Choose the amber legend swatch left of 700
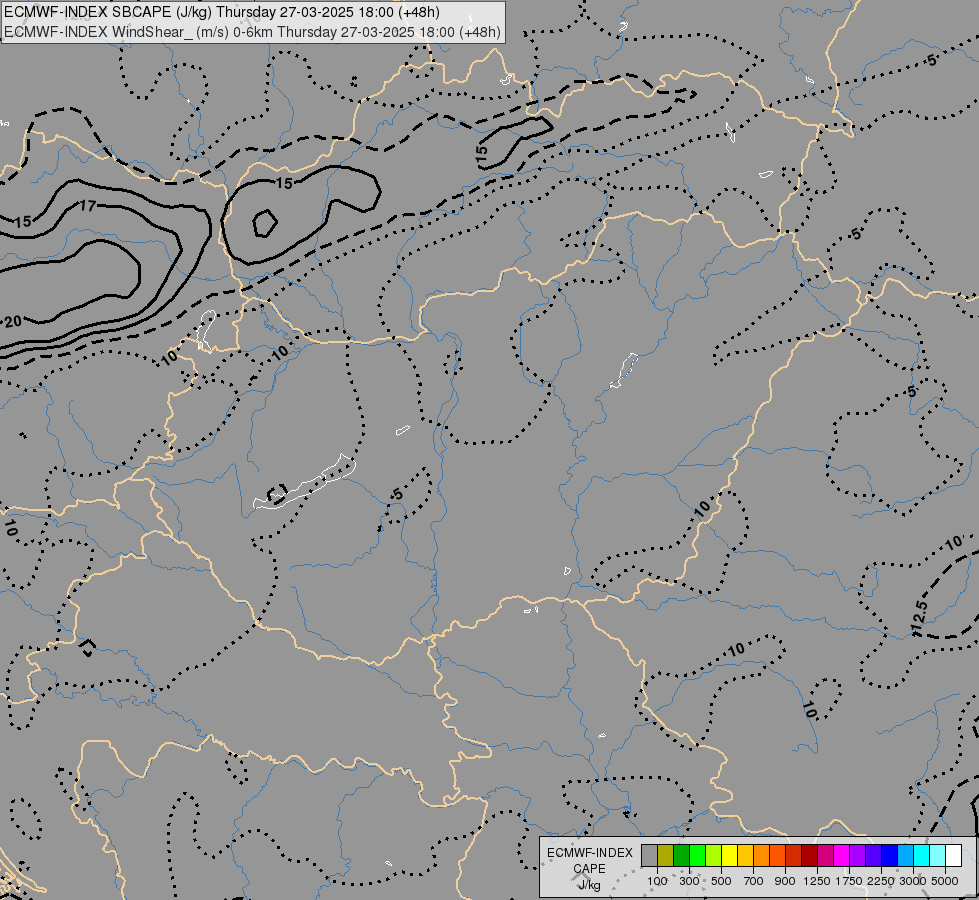This screenshot has width=979, height=900. click(x=745, y=856)
